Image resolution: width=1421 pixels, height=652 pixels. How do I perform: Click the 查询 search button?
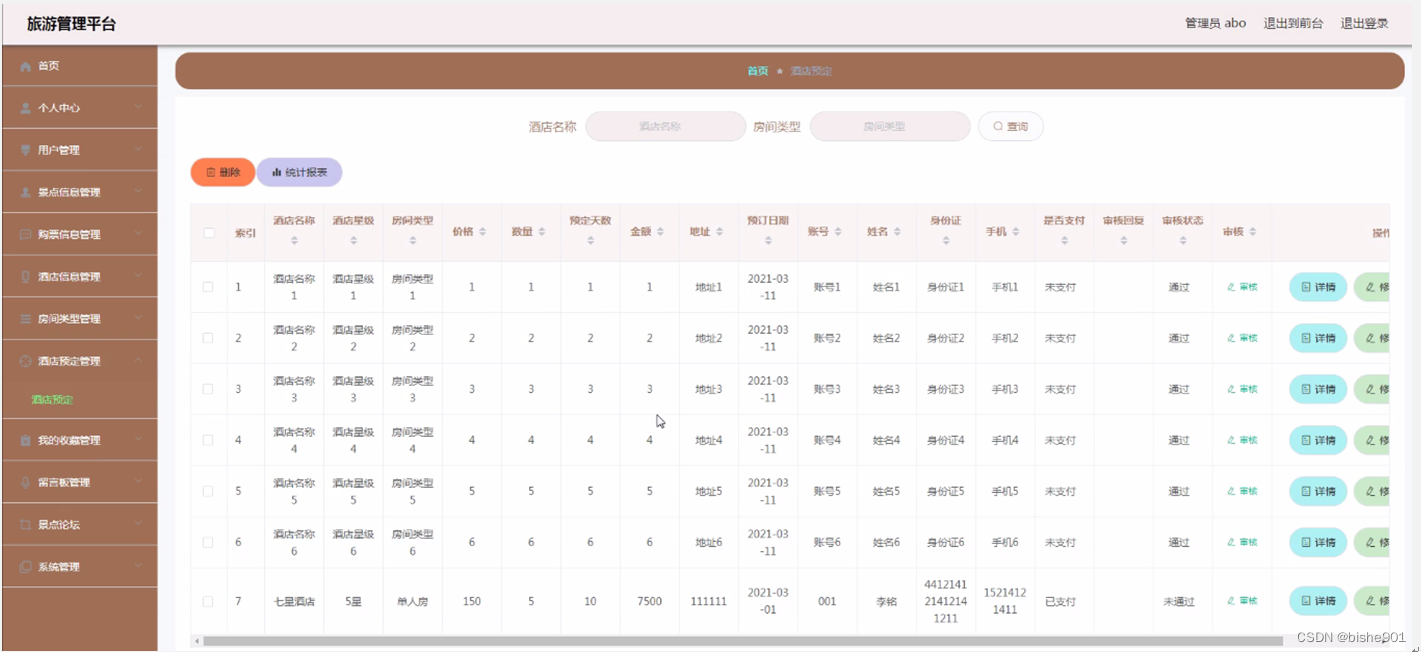pos(1010,127)
